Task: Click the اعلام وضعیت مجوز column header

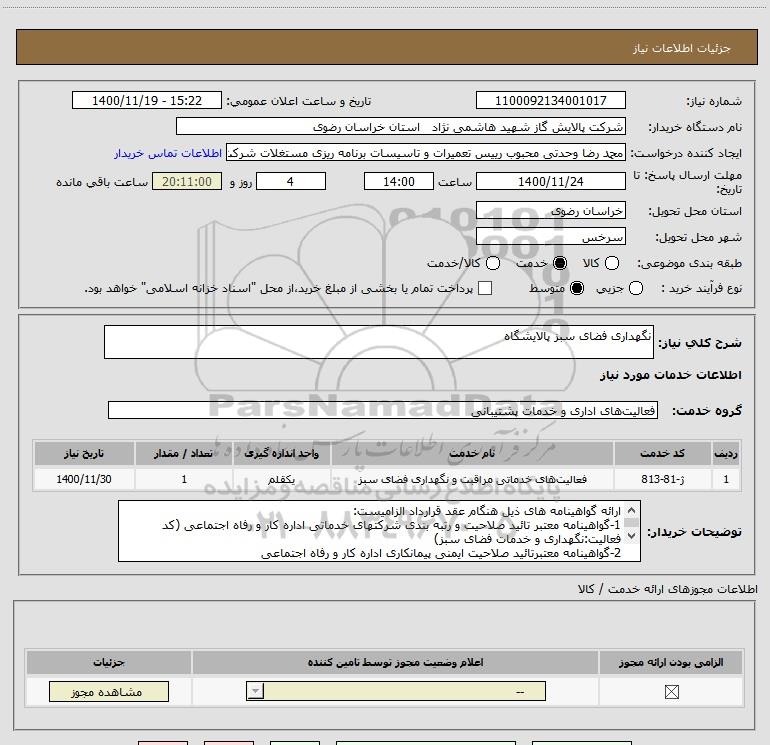Action: [395, 662]
